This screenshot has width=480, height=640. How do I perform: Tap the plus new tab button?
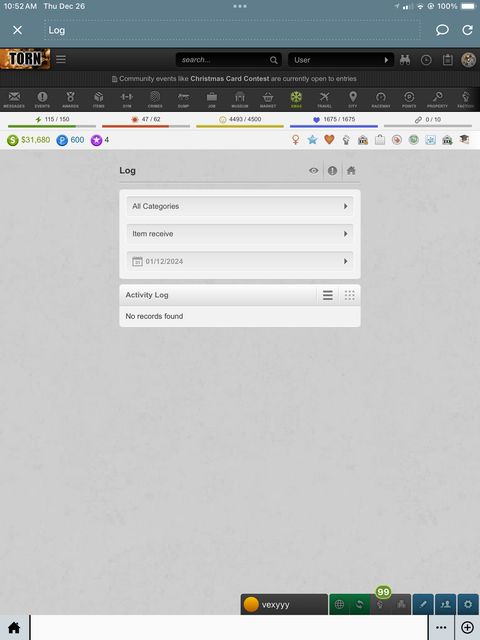click(467, 628)
